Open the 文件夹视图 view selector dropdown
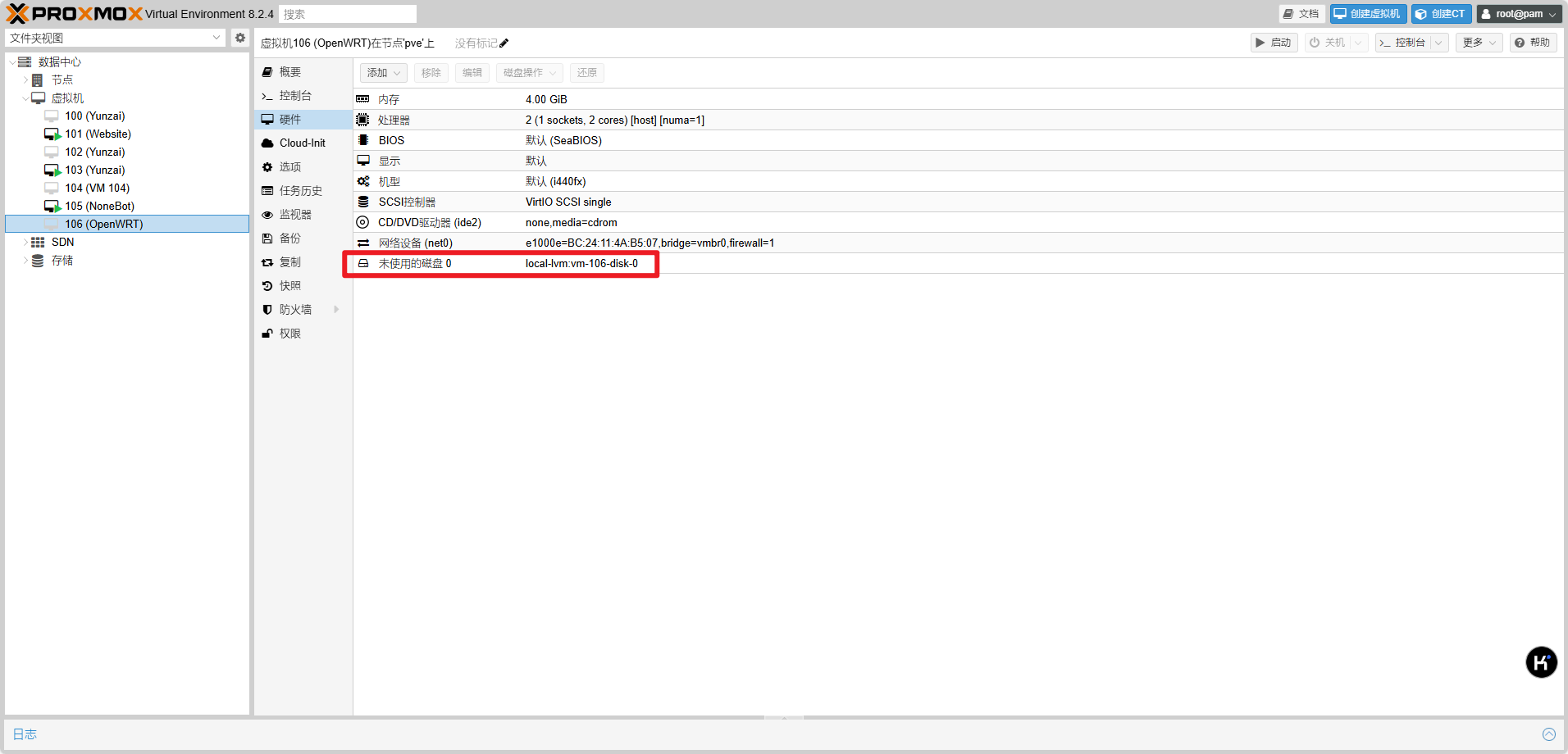This screenshot has width=1568, height=754. click(x=115, y=38)
